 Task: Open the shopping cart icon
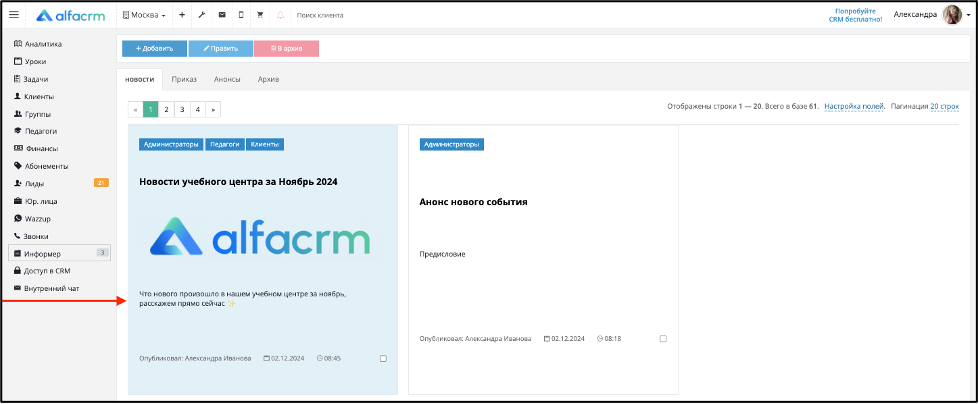click(x=260, y=15)
